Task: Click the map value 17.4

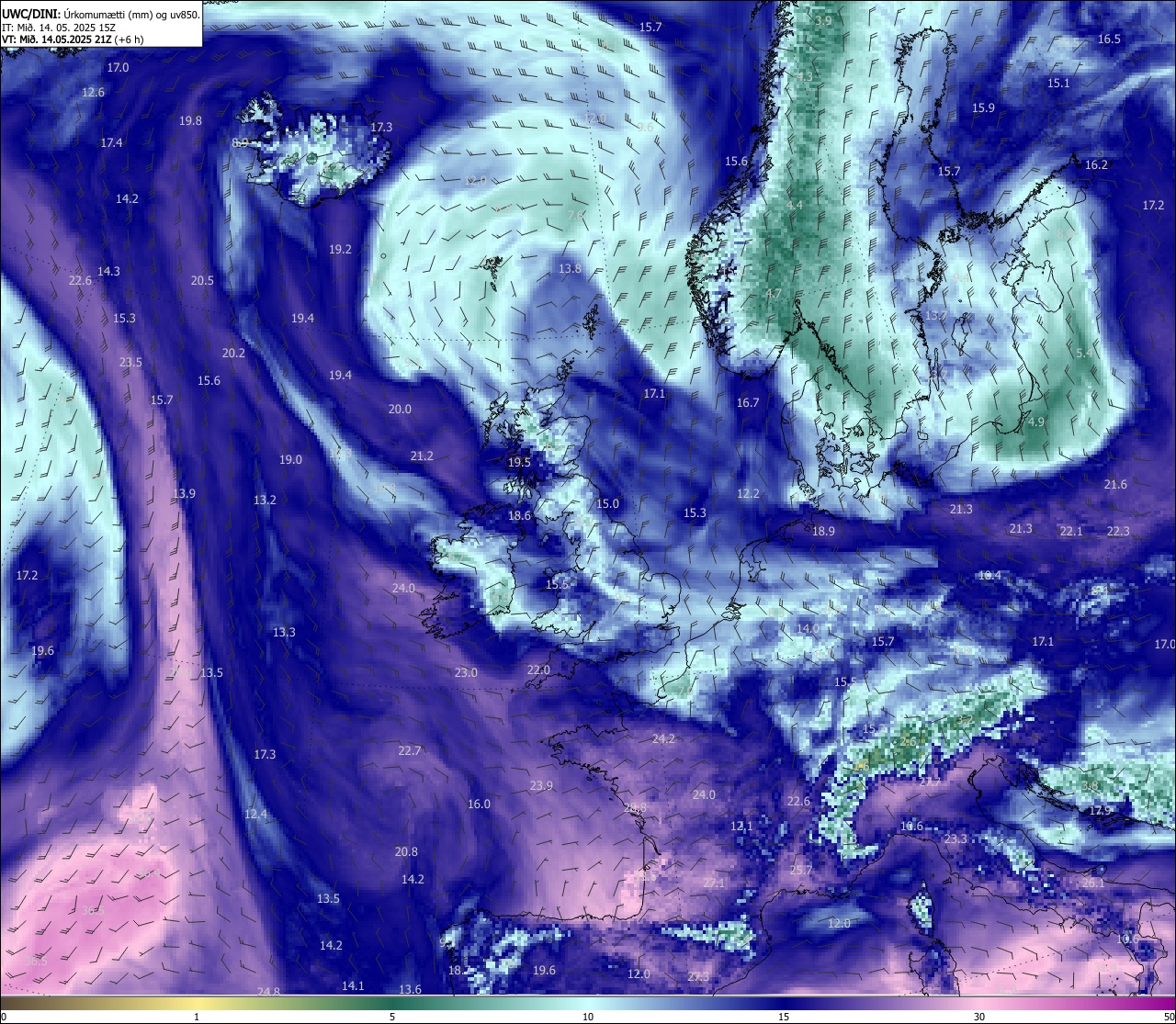Action: coord(111,142)
